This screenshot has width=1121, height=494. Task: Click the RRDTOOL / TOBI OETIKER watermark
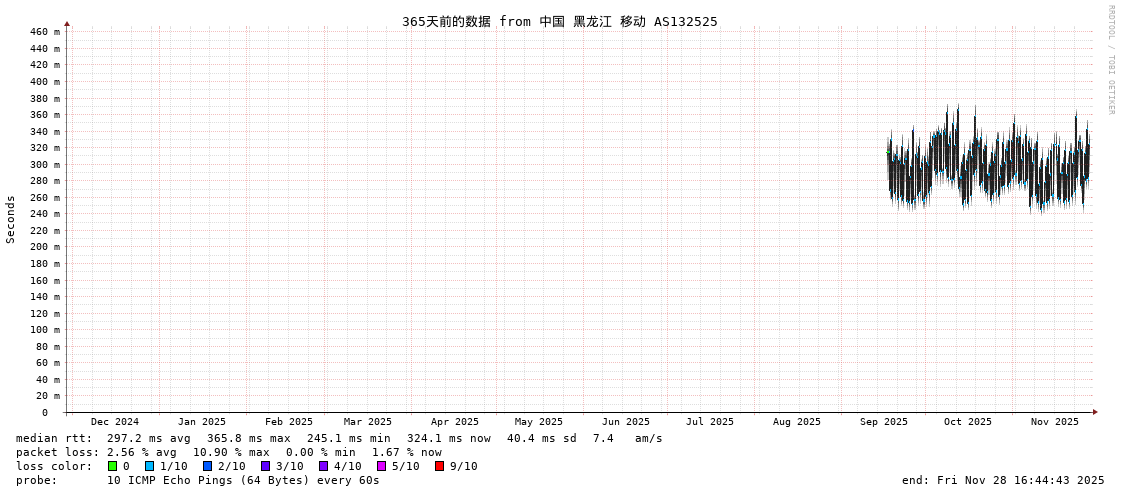[x=1110, y=60]
